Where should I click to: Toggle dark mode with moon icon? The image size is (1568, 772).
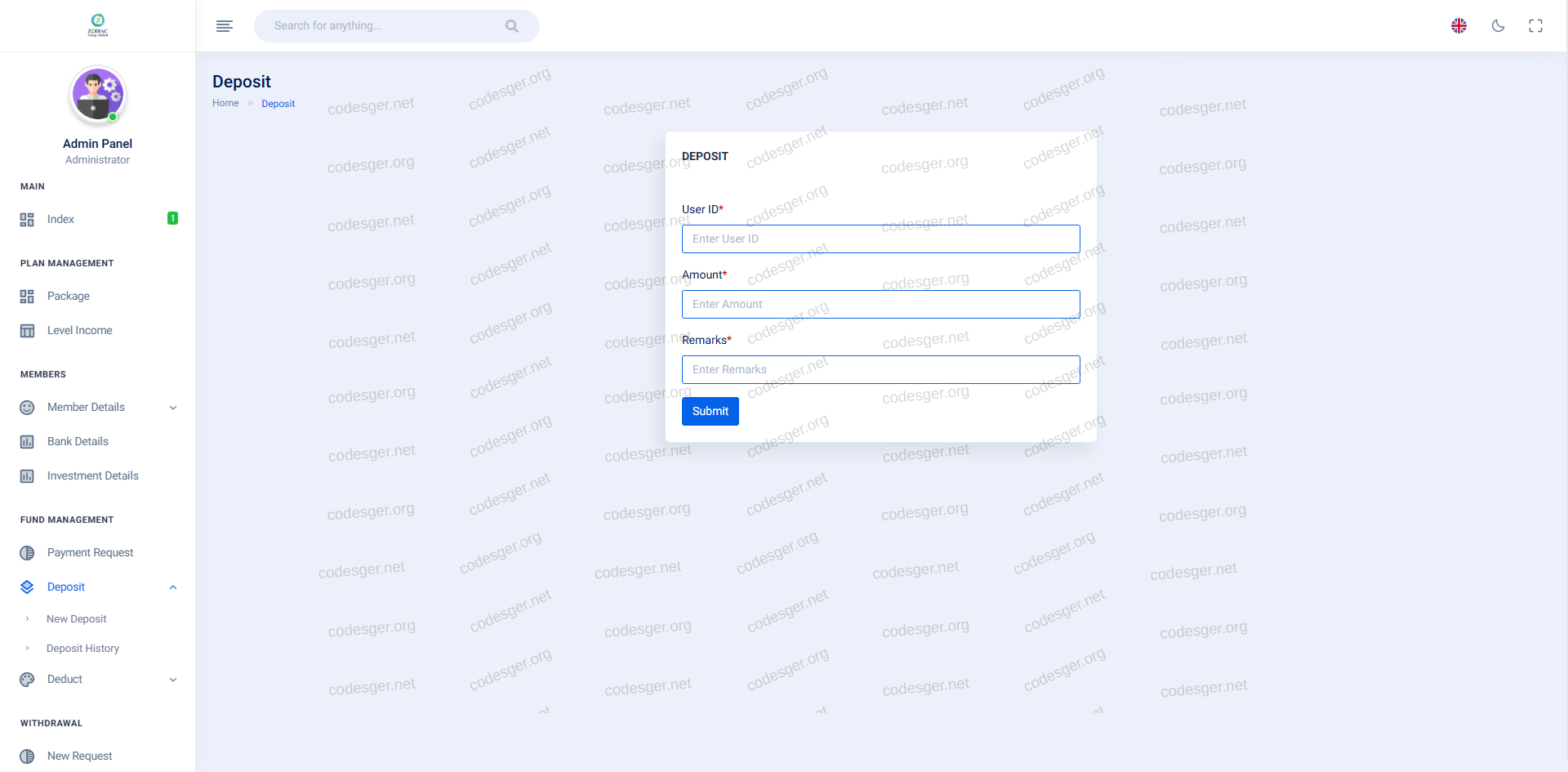click(1498, 26)
